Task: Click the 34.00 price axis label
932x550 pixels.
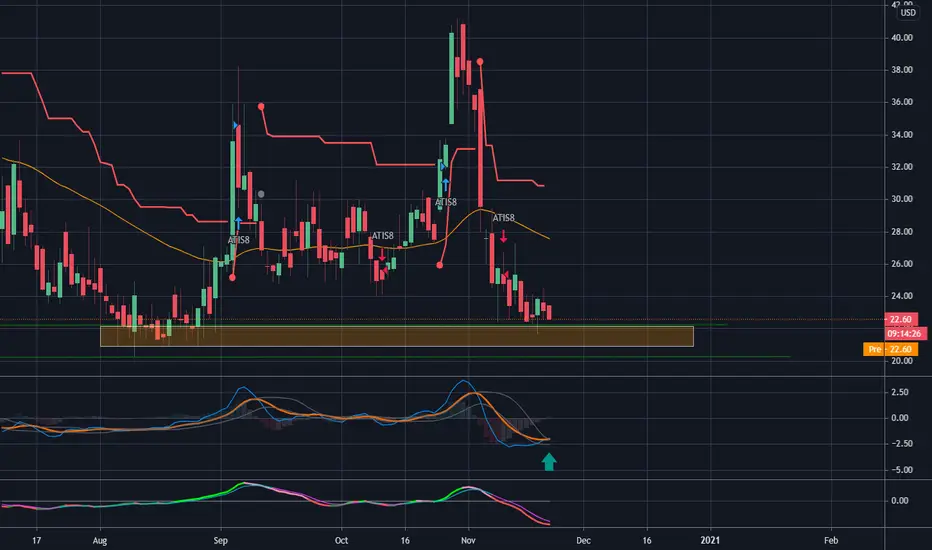Action: click(x=902, y=134)
